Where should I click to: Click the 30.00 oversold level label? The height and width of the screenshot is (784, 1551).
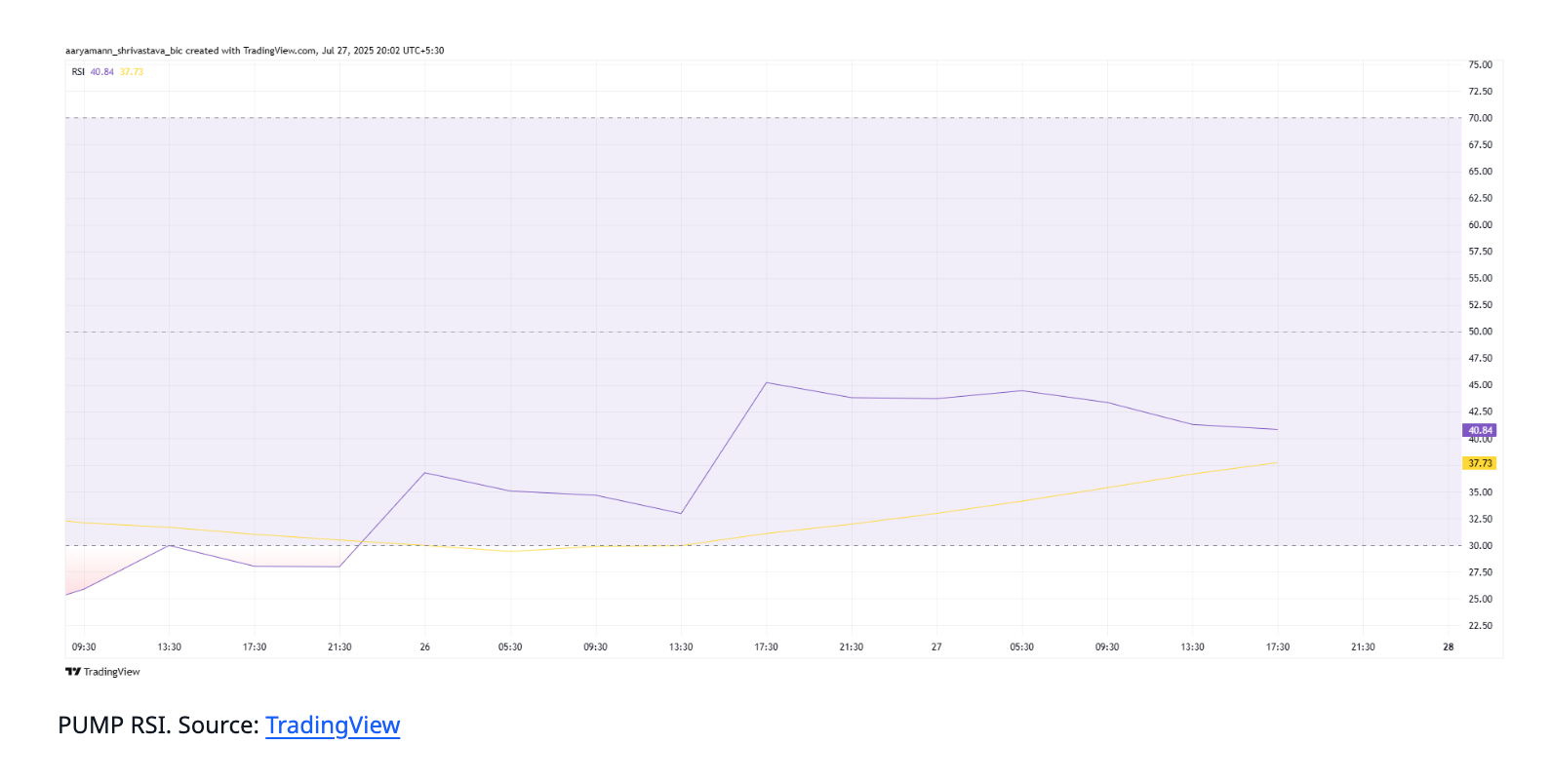(x=1480, y=546)
